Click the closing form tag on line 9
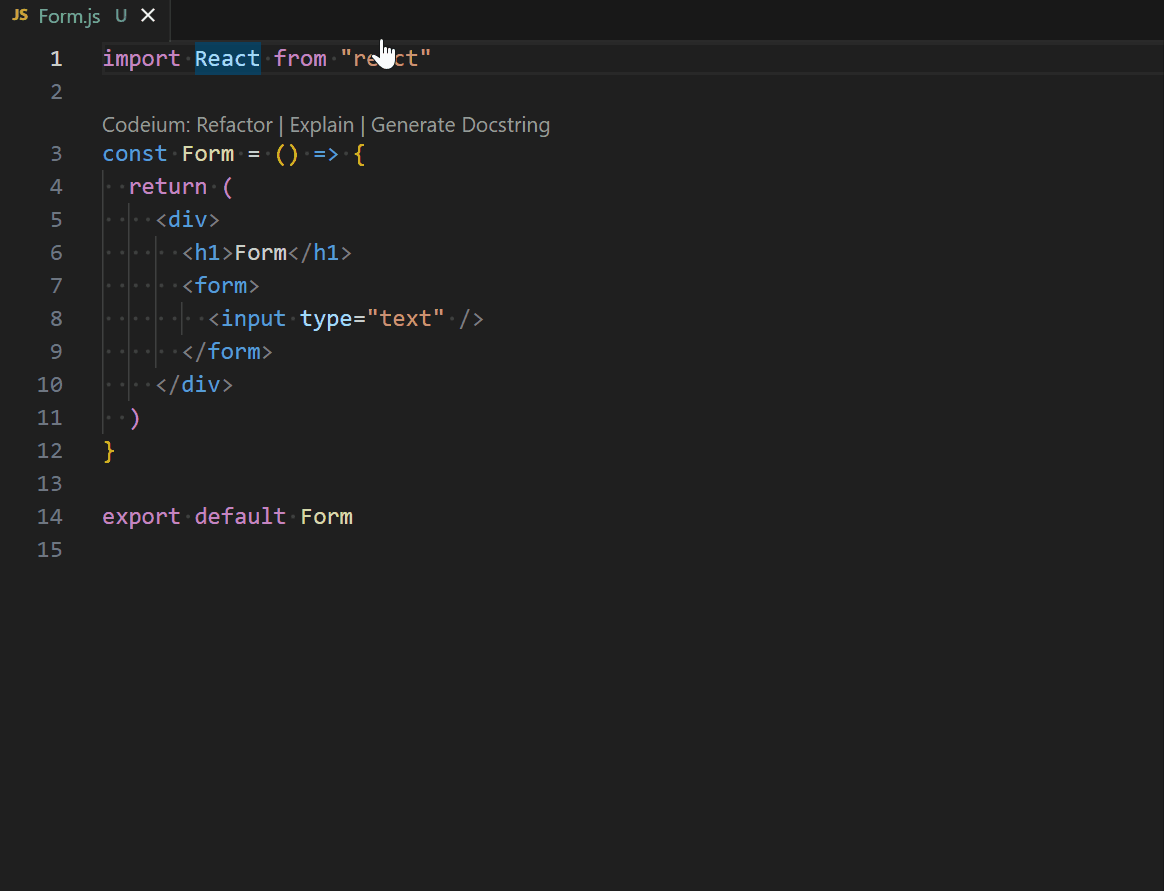Viewport: 1164px width, 891px height. point(227,351)
